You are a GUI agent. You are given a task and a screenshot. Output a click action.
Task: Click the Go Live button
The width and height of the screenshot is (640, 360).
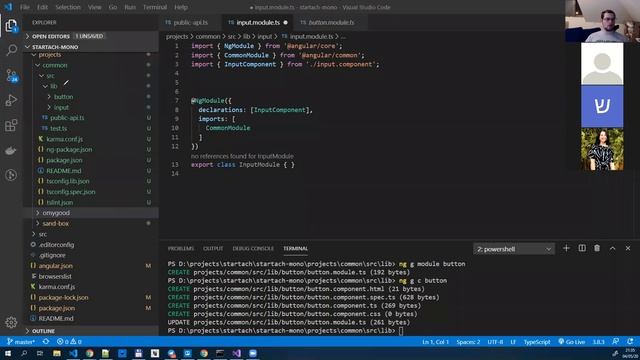[571, 342]
